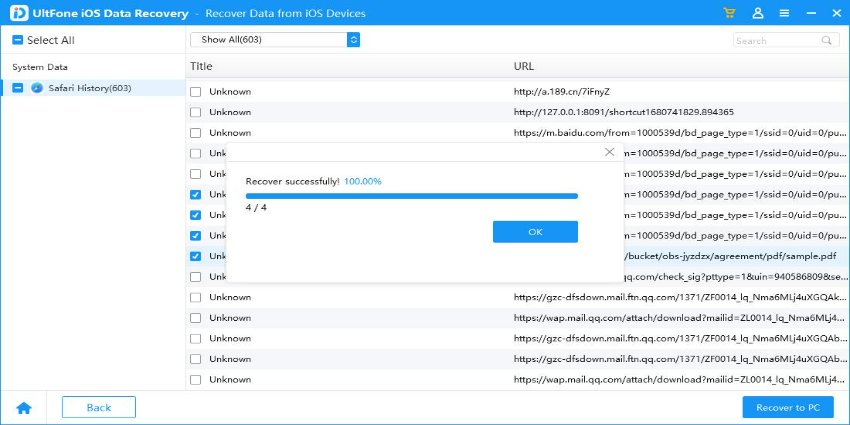
Task: Open the Show All(603) dropdown
Action: [x=275, y=40]
